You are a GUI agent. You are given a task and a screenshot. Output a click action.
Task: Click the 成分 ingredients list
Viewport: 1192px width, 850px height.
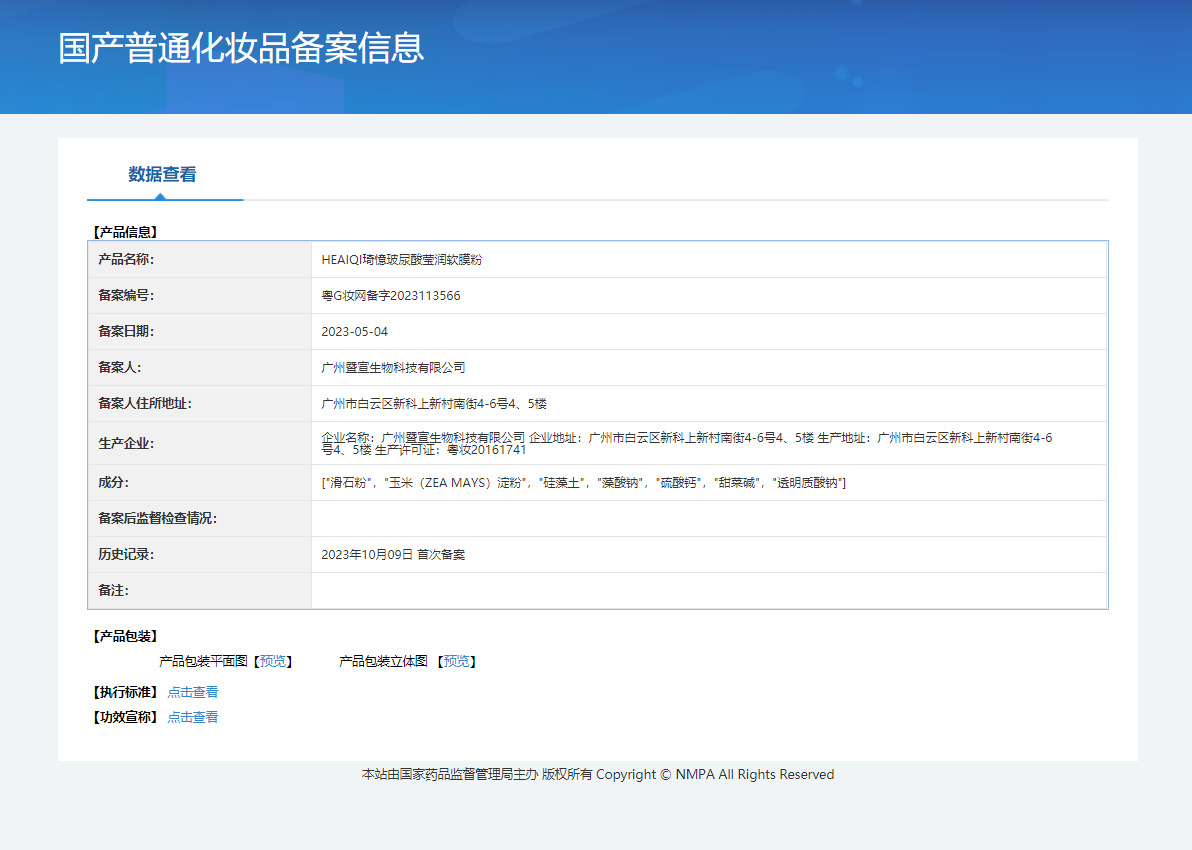coord(583,483)
